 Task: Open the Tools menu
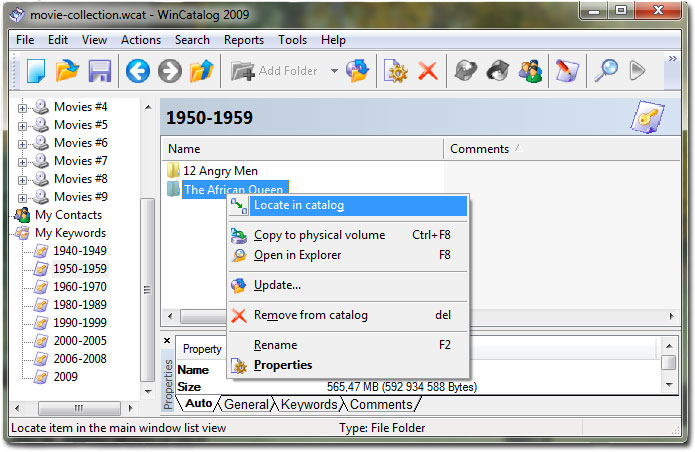coord(293,40)
